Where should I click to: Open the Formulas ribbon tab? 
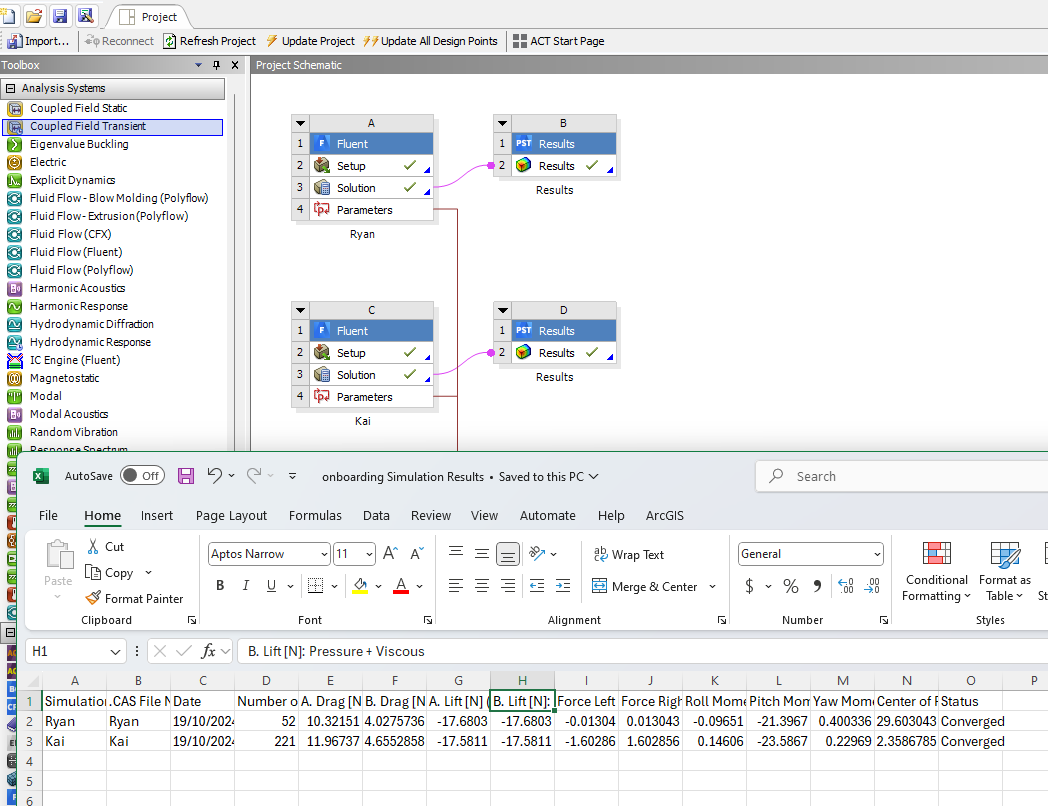pos(315,515)
